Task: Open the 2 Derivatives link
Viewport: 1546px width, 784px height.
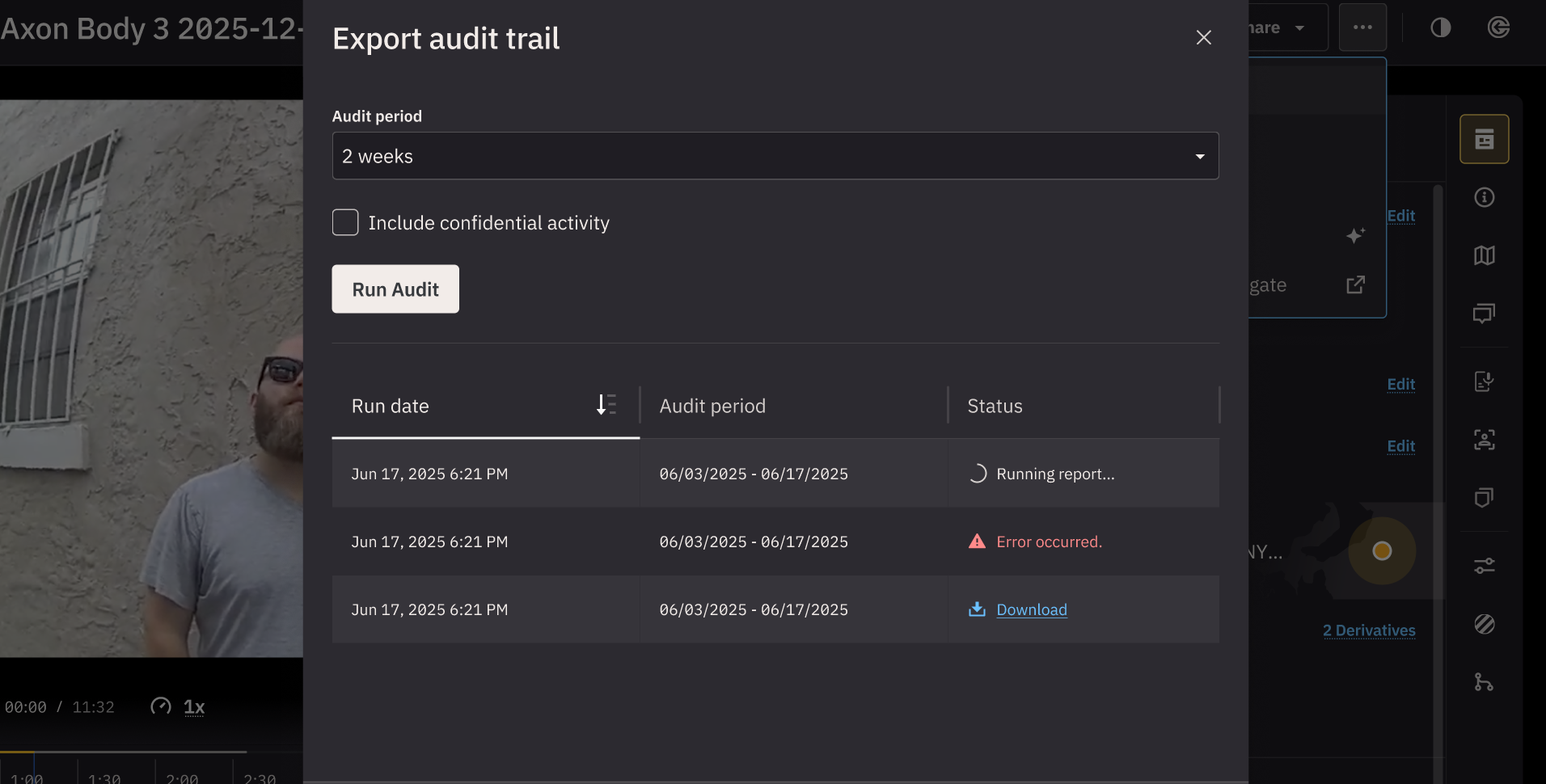Action: (1368, 630)
